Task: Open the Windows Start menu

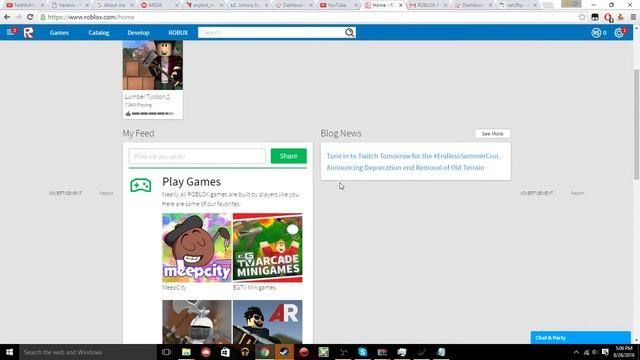Action: coord(9,352)
